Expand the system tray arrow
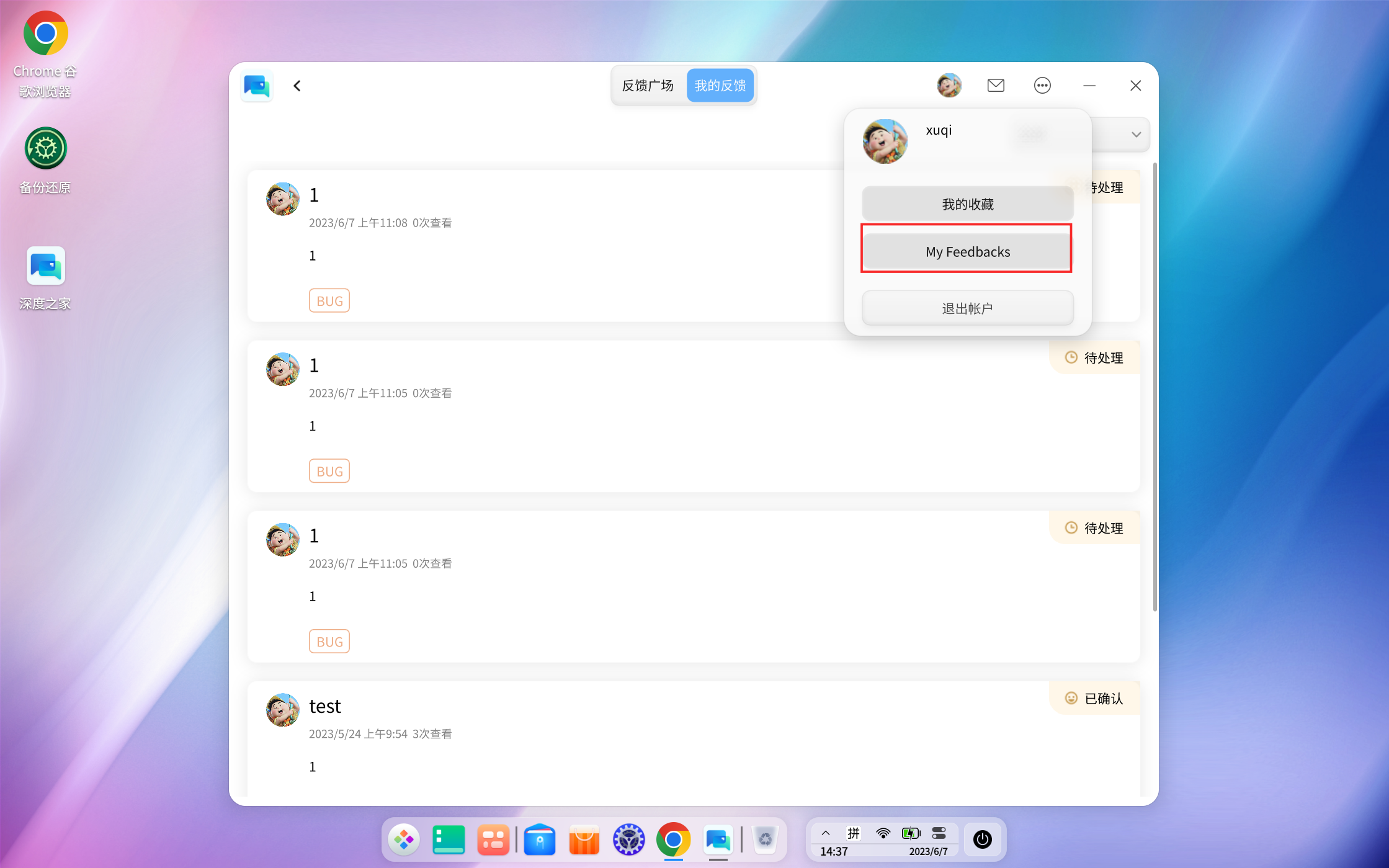 826,833
